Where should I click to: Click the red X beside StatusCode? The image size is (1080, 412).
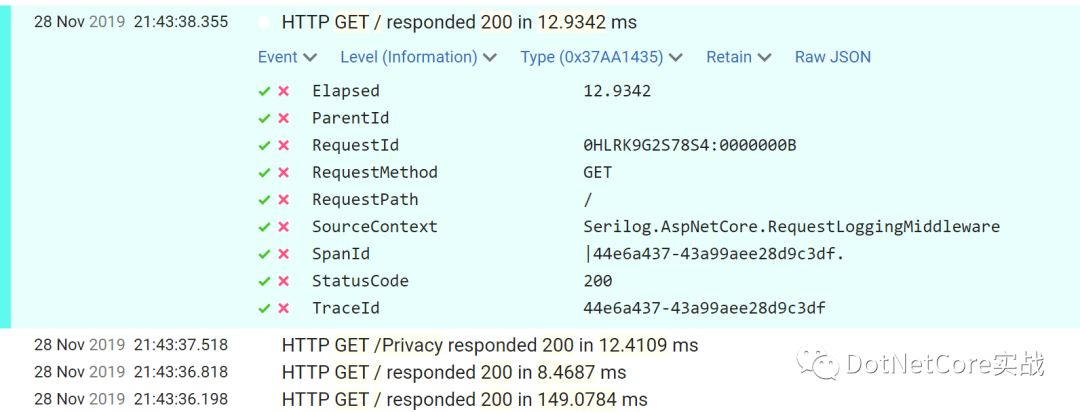(x=283, y=282)
